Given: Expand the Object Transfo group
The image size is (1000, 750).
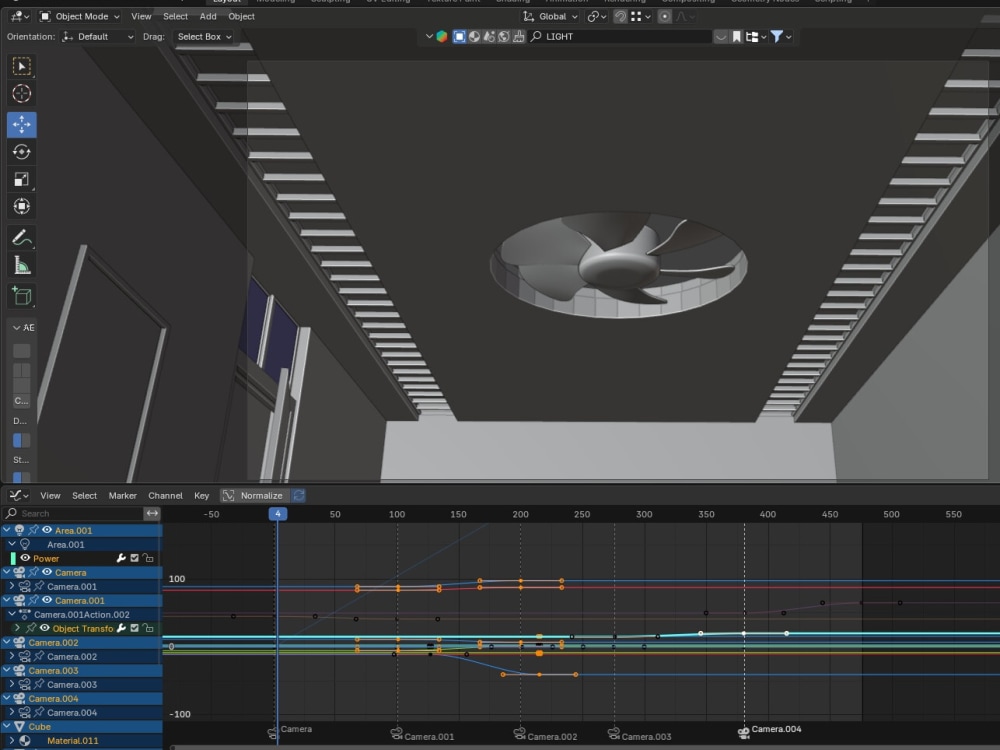Looking at the screenshot, I should [x=17, y=628].
